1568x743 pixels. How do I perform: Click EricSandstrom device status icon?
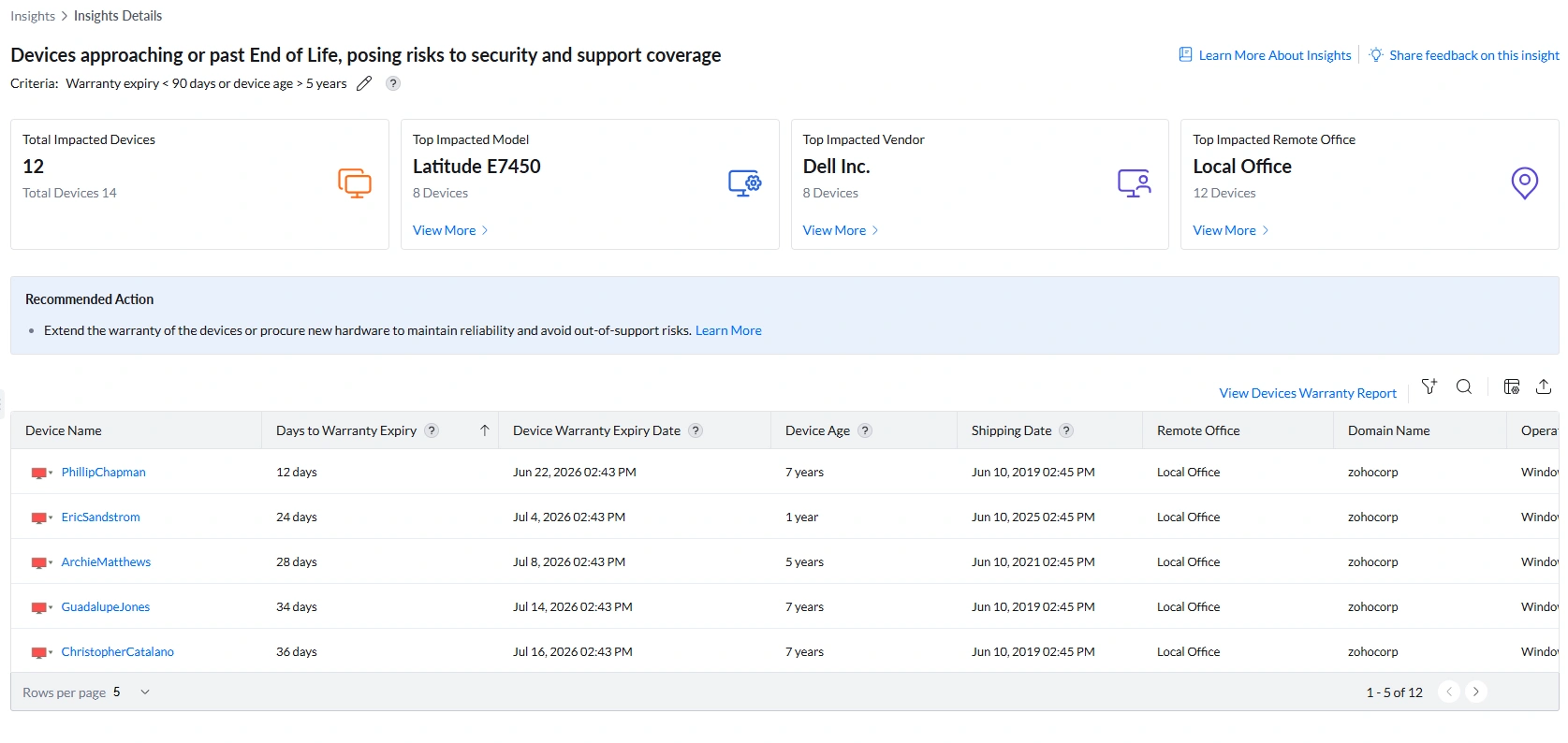coord(41,517)
